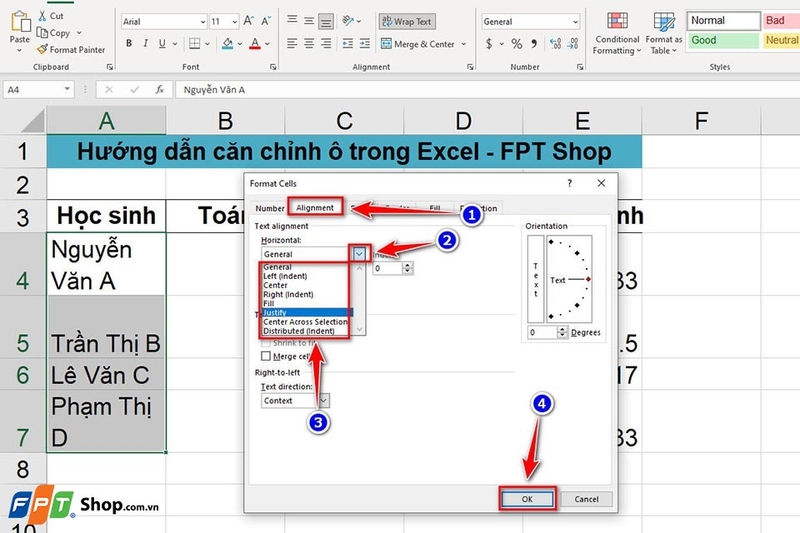Viewport: 800px width, 533px height.
Task: Click the formula bar text
Action: point(214,90)
